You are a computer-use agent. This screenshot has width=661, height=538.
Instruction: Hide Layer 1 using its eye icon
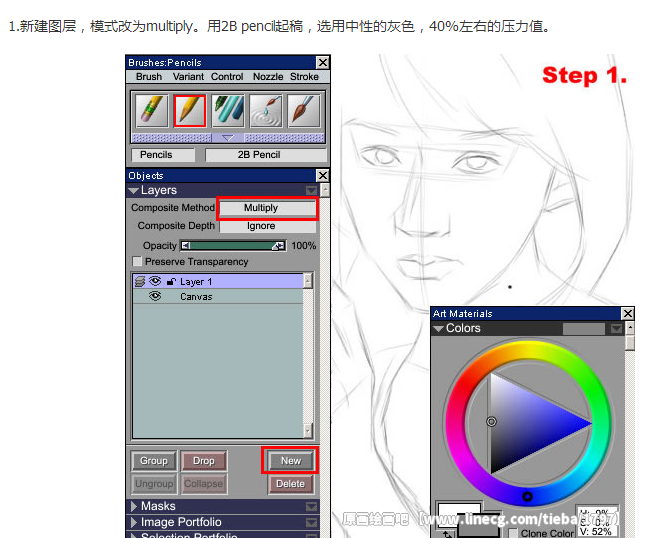point(155,281)
